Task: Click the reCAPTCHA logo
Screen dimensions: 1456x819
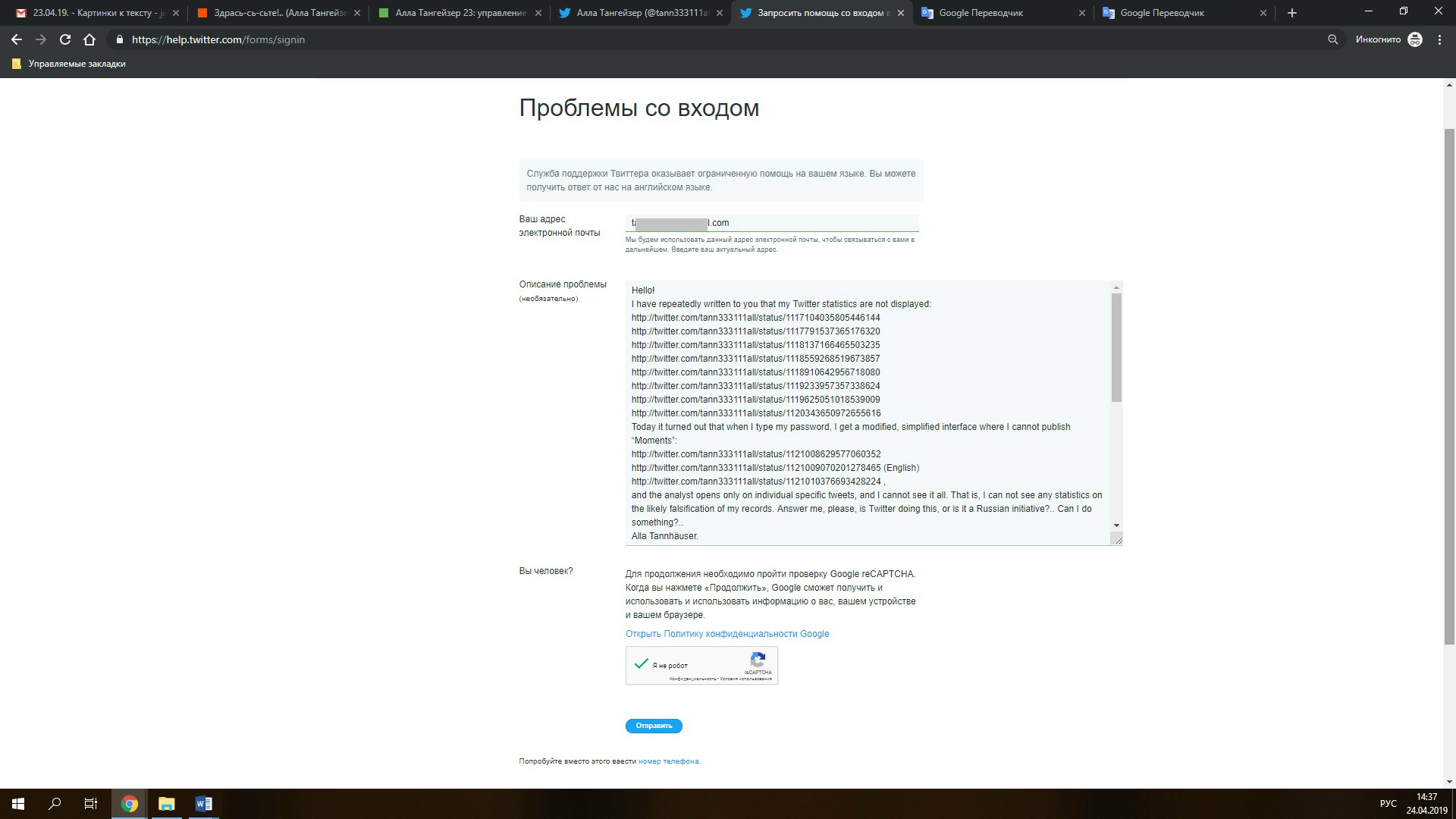Action: tap(758, 660)
